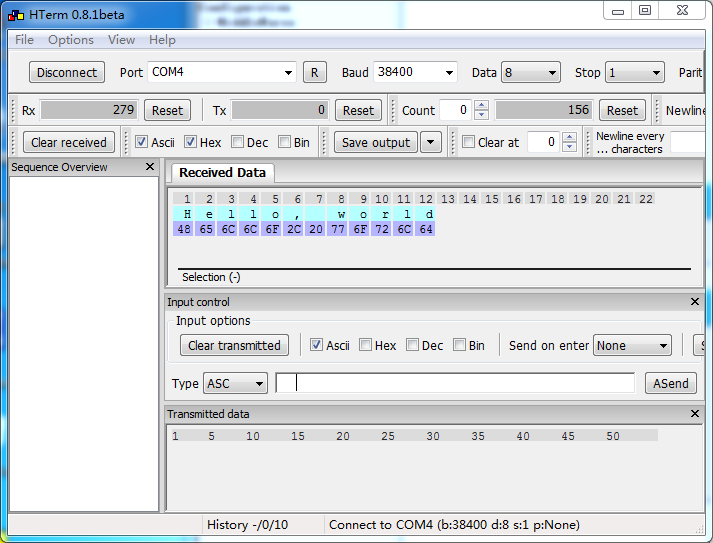Viewport: 713px width, 543px height.
Task: Open the Options menu
Action: (x=71, y=40)
